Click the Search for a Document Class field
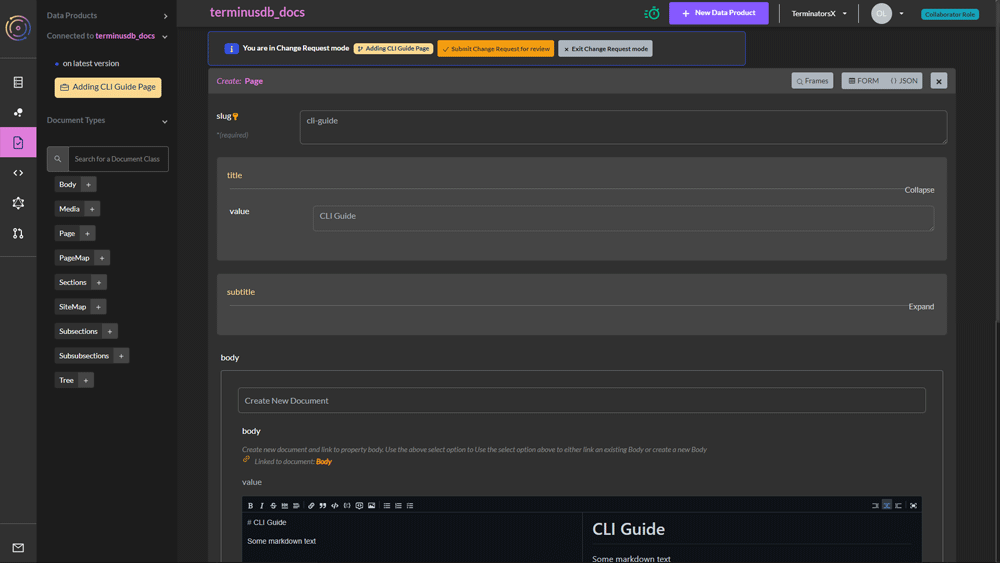 [x=118, y=159]
